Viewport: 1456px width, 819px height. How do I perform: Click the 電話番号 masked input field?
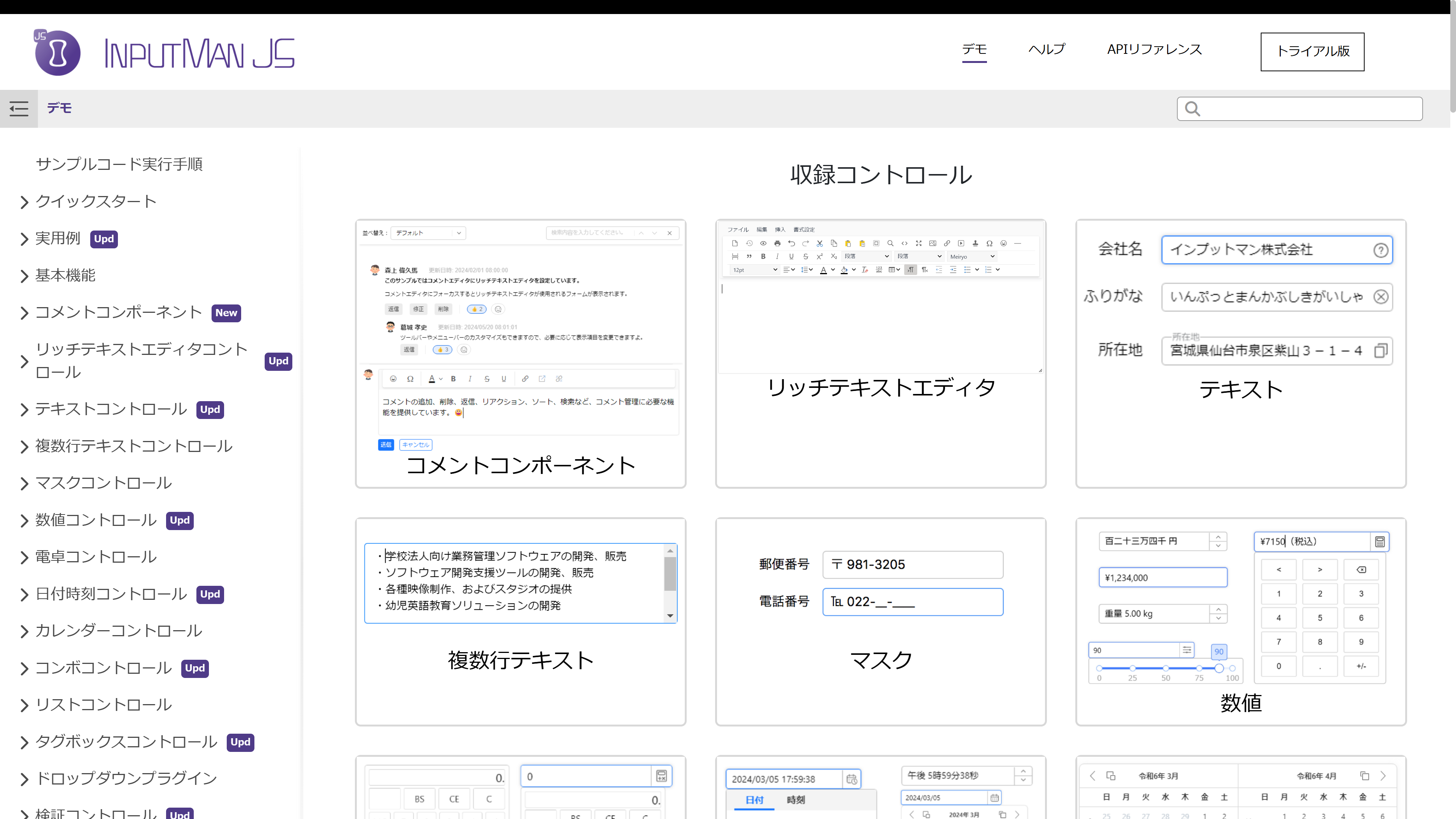pyautogui.click(x=913, y=602)
